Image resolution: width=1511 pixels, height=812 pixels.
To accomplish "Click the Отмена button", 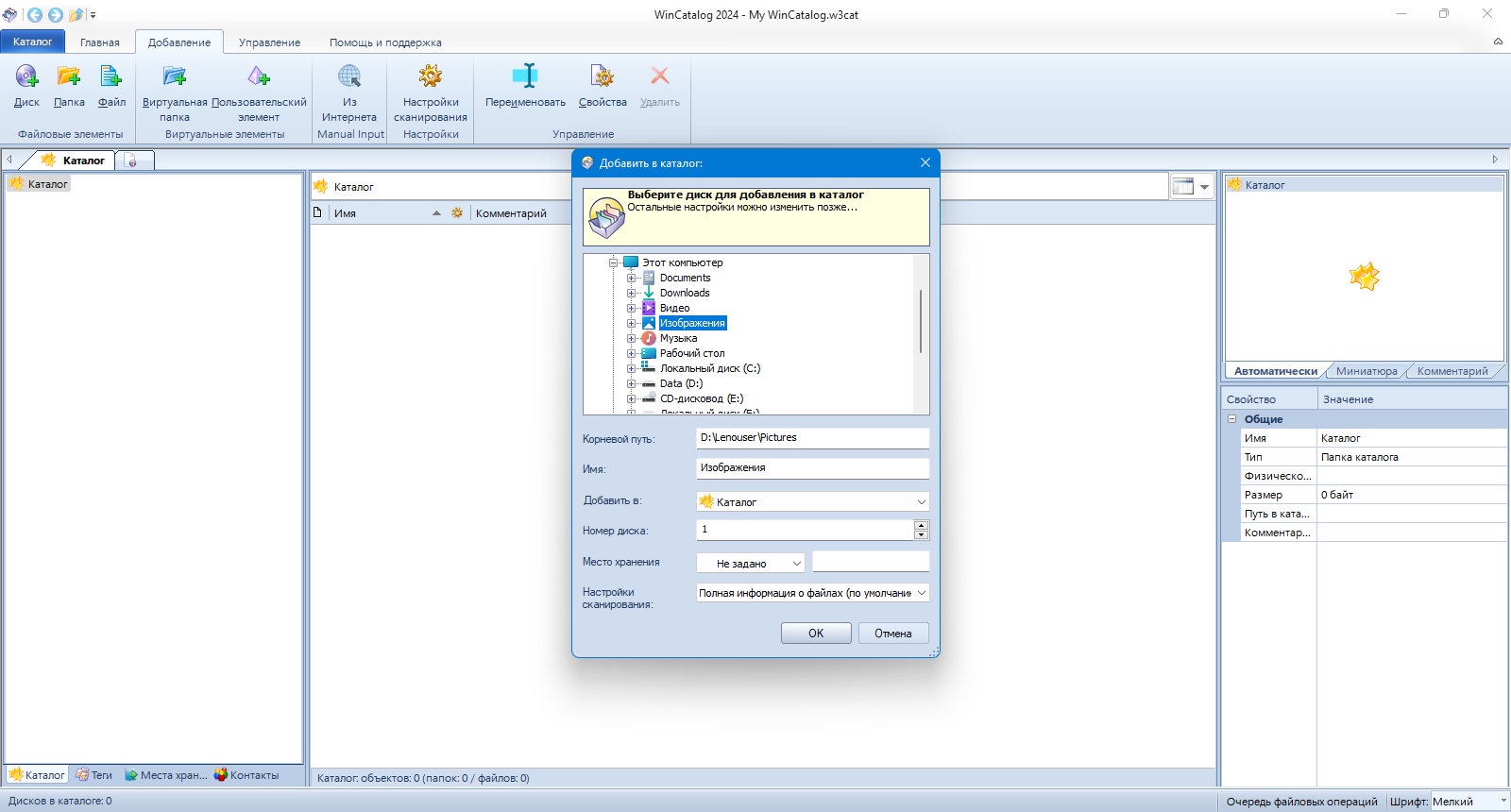I will click(893, 634).
